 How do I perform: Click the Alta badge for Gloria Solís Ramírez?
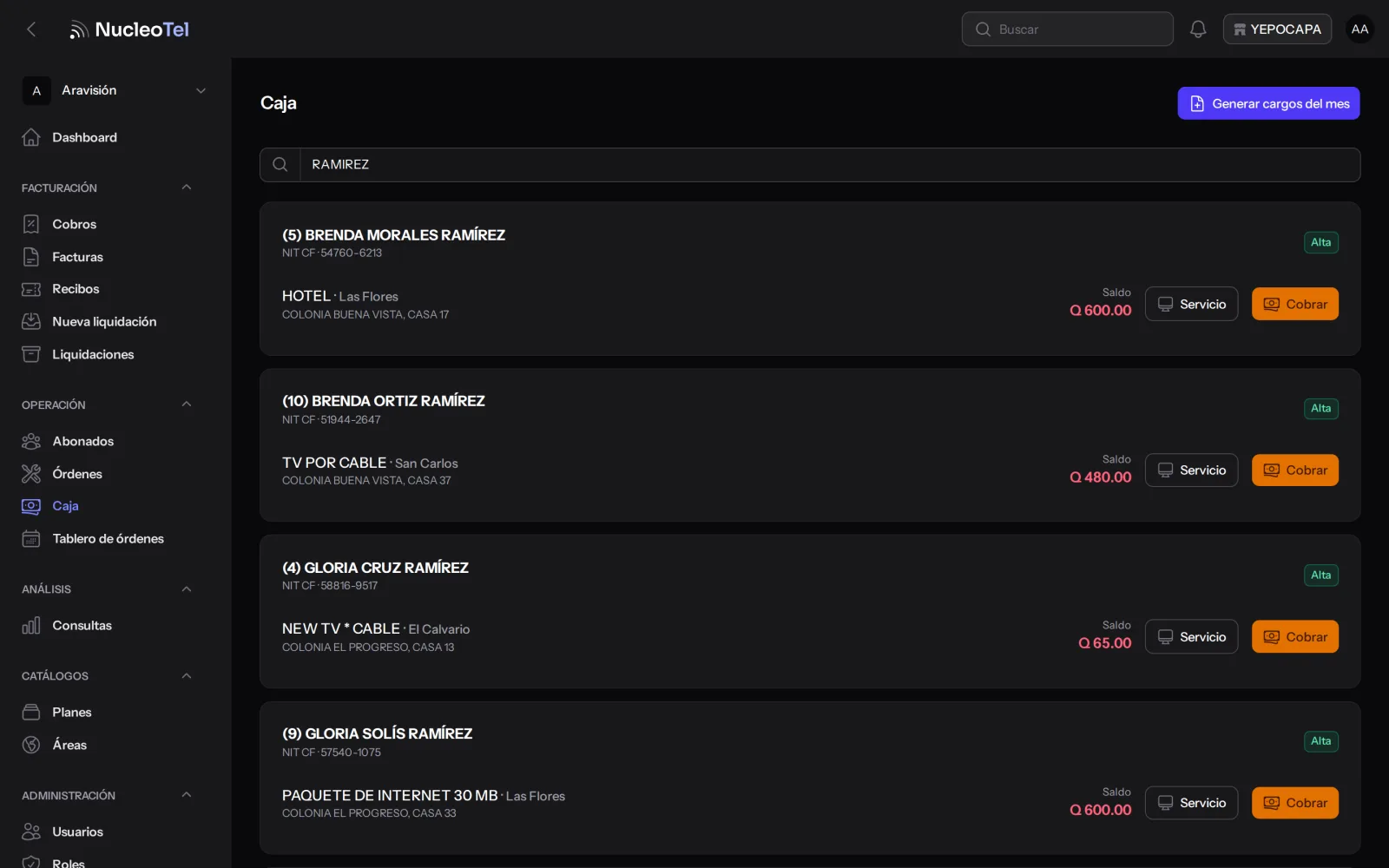(1321, 741)
